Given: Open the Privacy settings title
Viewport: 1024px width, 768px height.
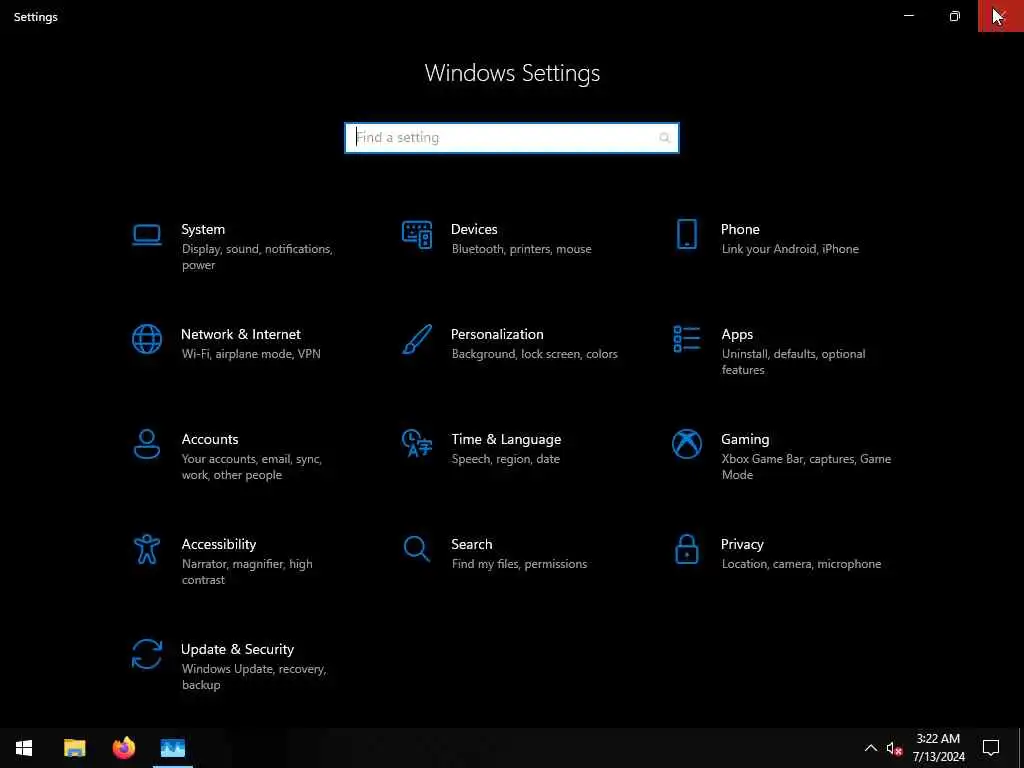Looking at the screenshot, I should [x=742, y=545].
